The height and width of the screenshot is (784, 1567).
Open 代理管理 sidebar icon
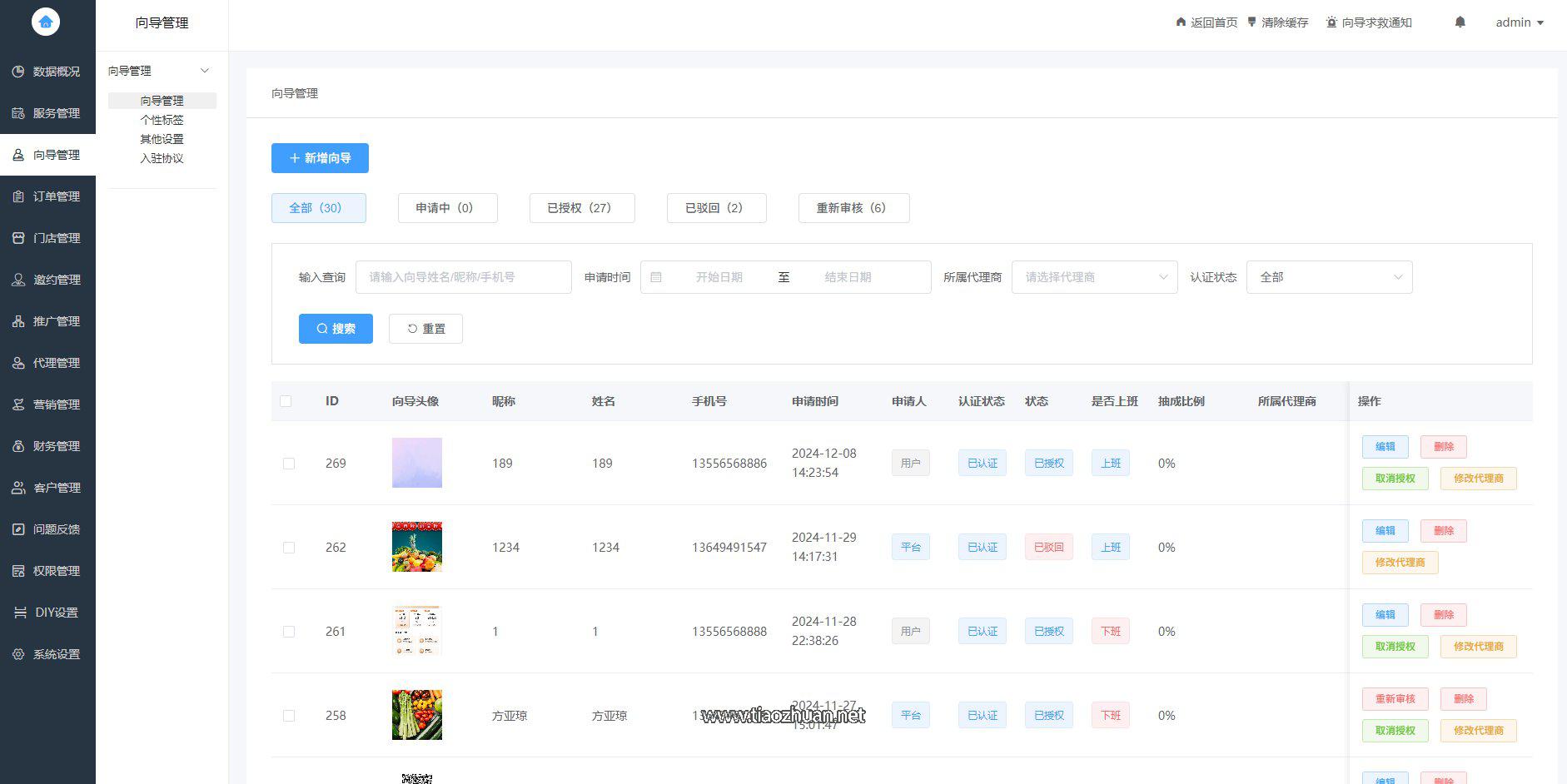click(x=18, y=363)
